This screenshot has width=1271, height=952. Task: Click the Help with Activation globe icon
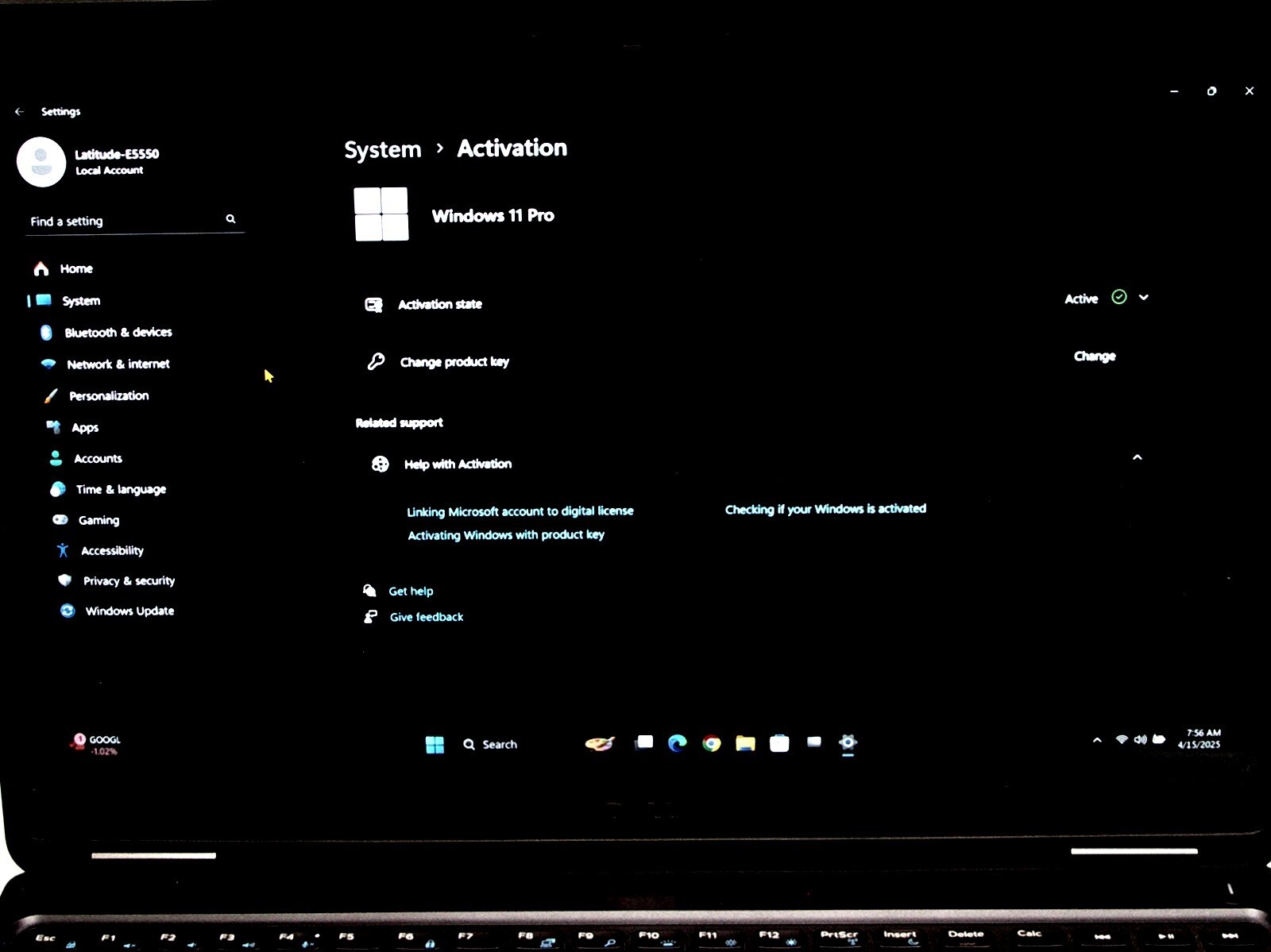click(x=381, y=464)
